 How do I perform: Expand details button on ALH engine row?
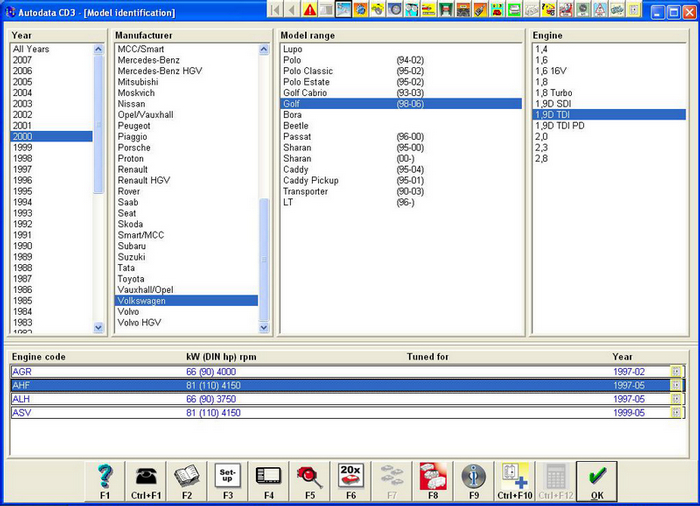point(676,399)
